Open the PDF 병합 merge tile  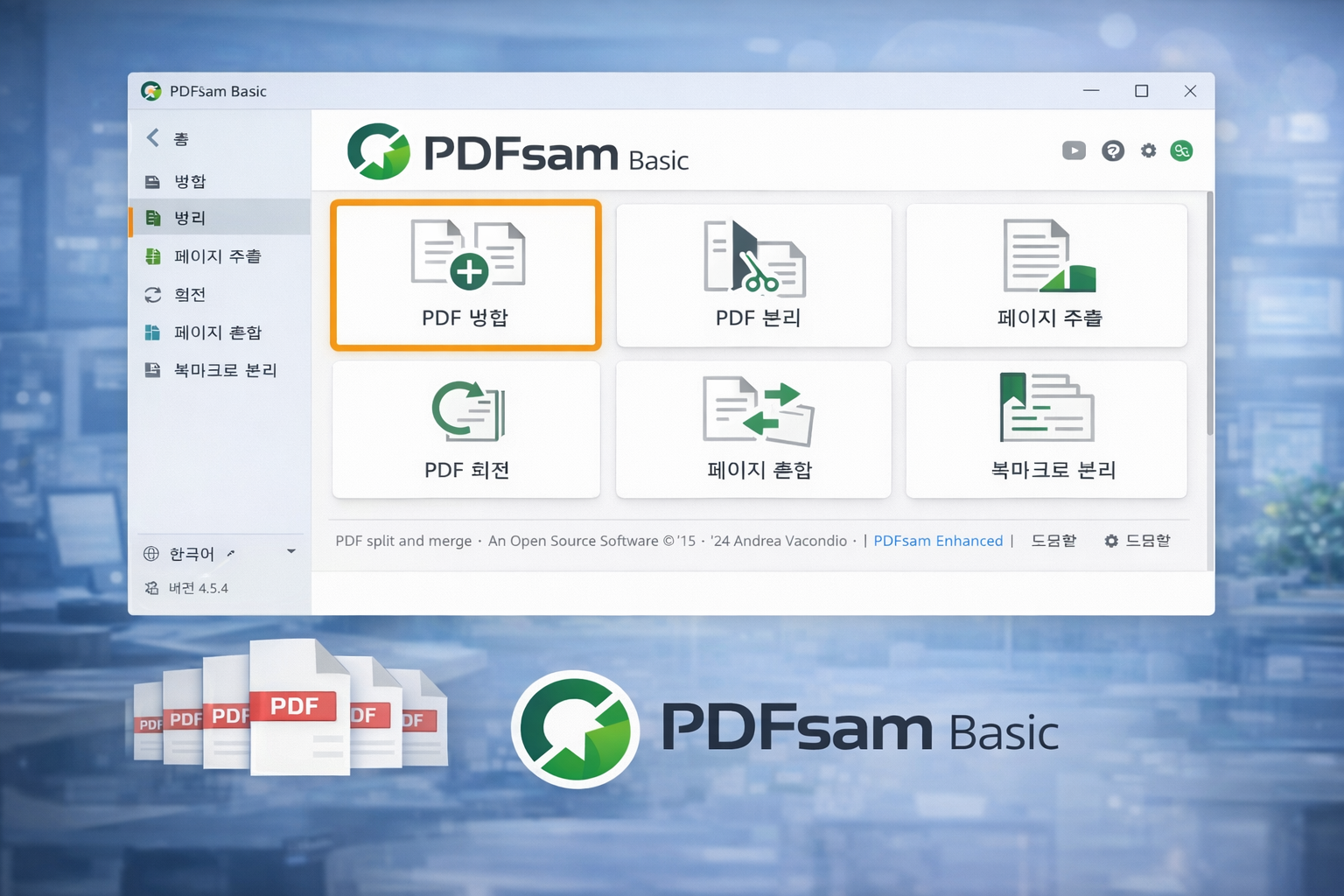click(x=465, y=275)
